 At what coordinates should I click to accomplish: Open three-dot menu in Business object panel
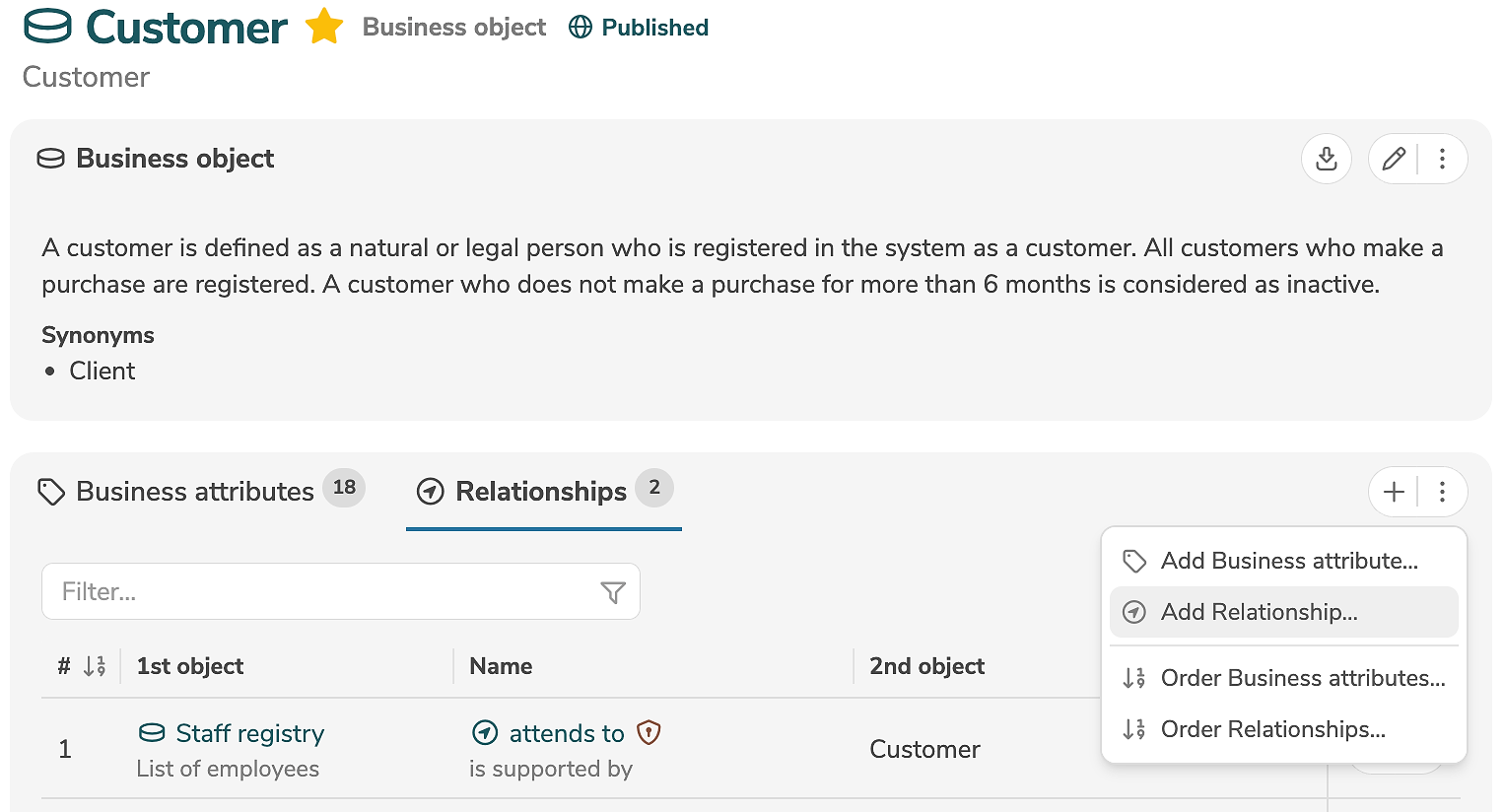tap(1442, 159)
